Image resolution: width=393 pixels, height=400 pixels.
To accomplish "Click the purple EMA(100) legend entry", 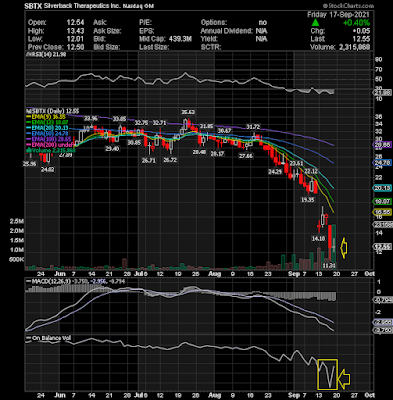I will coord(49,139).
